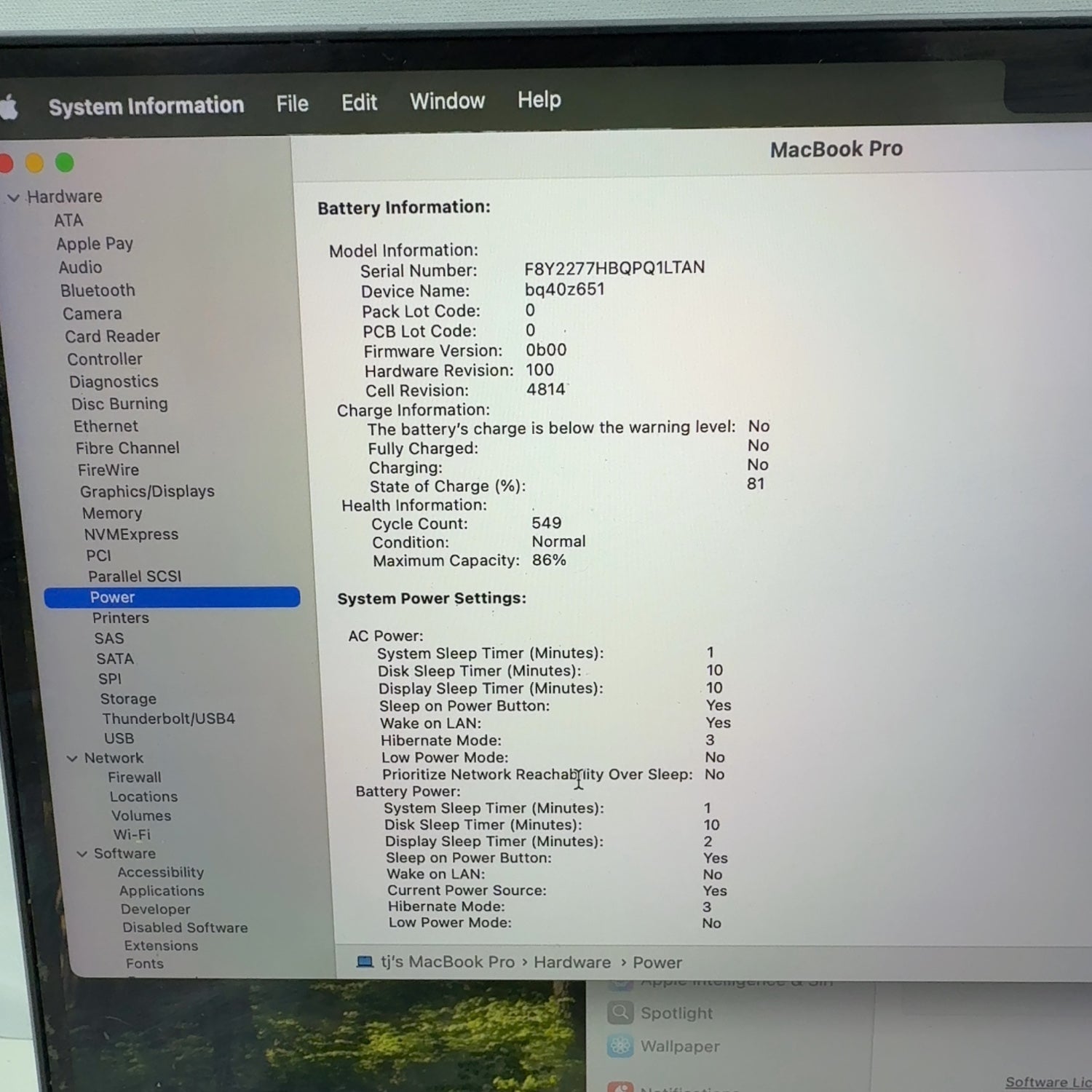1092x1092 pixels.
Task: Select Diagnostics in the sidebar
Action: click(114, 381)
